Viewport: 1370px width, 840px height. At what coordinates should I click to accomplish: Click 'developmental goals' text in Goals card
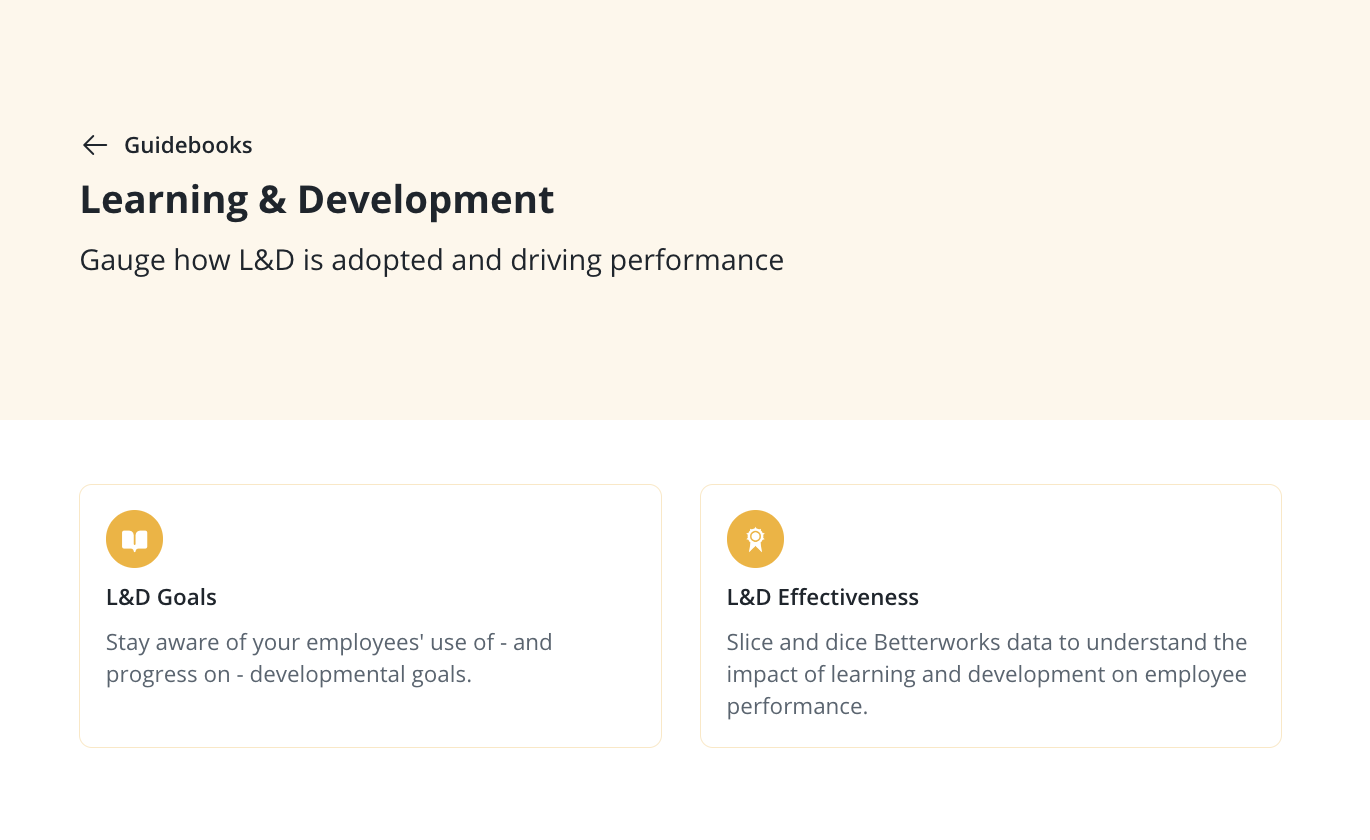click(360, 674)
